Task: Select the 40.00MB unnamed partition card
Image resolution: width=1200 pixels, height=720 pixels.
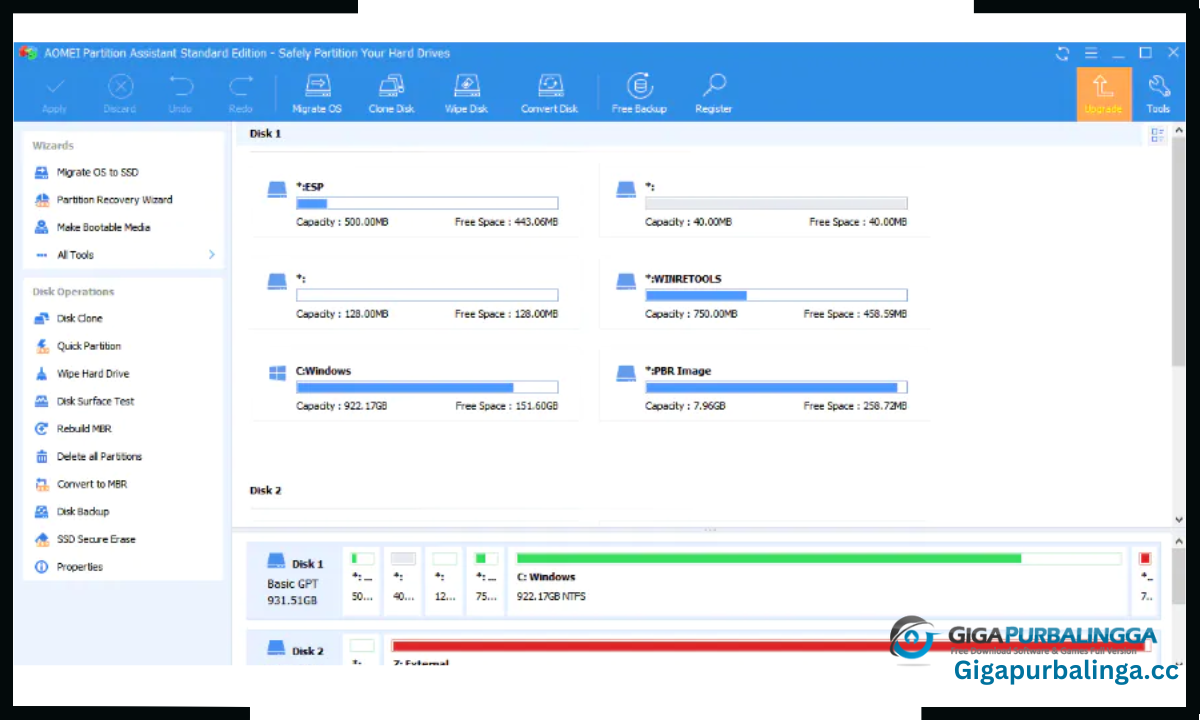Action: [x=764, y=203]
